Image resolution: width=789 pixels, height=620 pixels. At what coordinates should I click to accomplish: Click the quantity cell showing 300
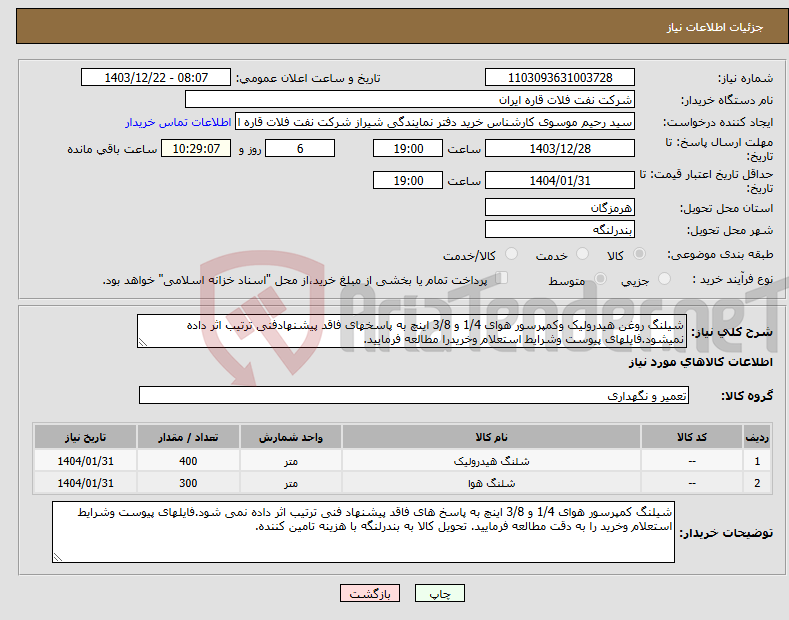[x=188, y=483]
